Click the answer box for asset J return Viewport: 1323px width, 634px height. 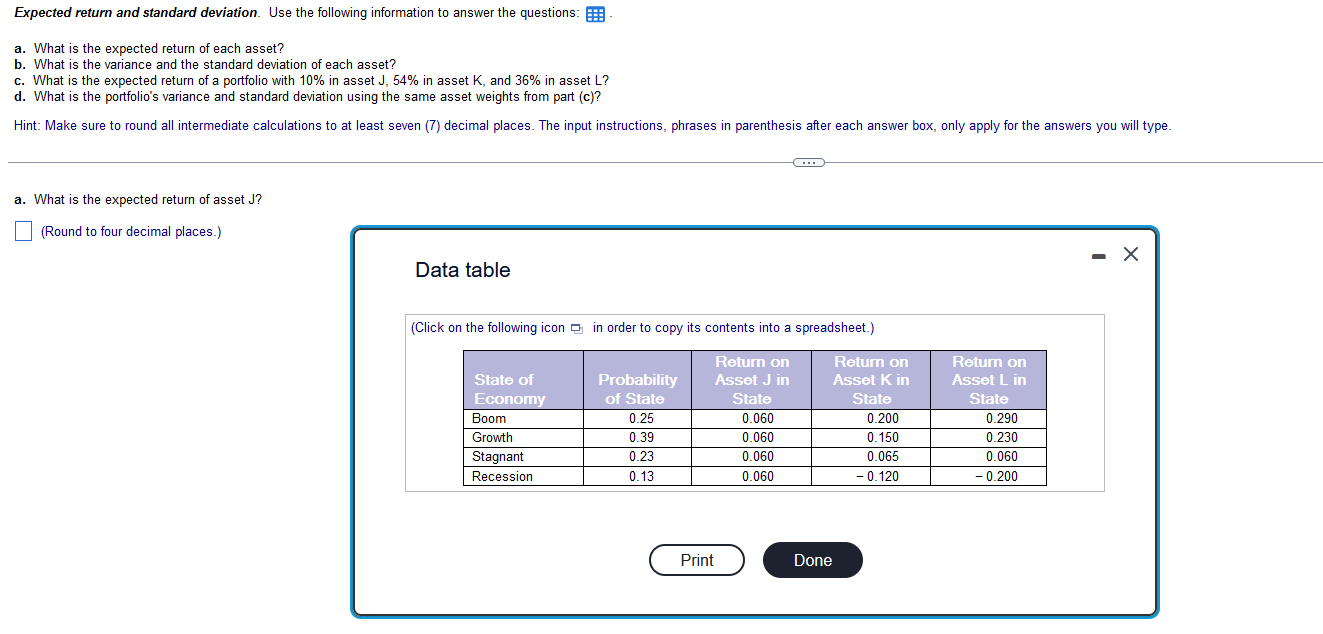22,231
